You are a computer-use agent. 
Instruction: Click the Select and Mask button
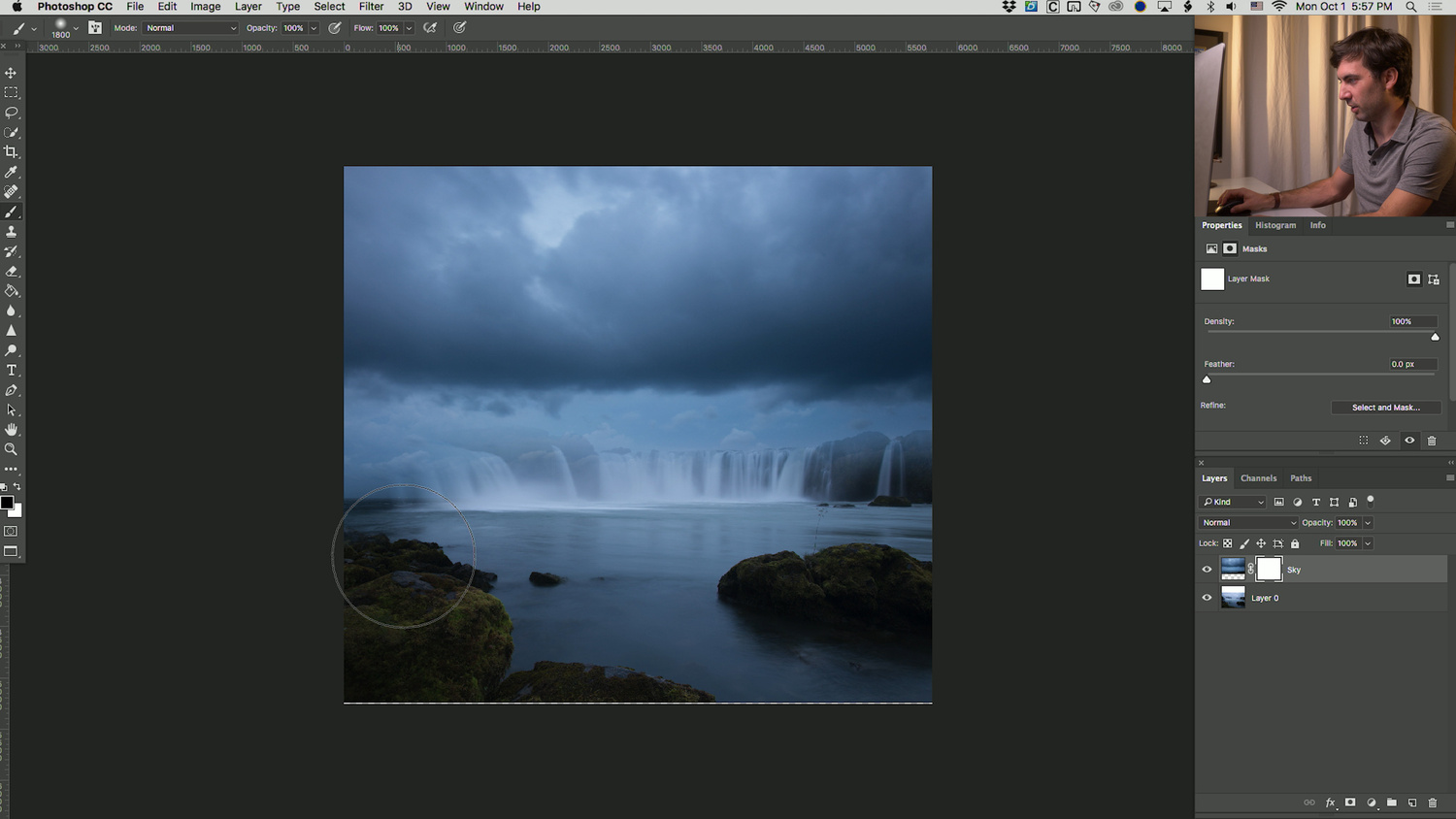click(1385, 408)
